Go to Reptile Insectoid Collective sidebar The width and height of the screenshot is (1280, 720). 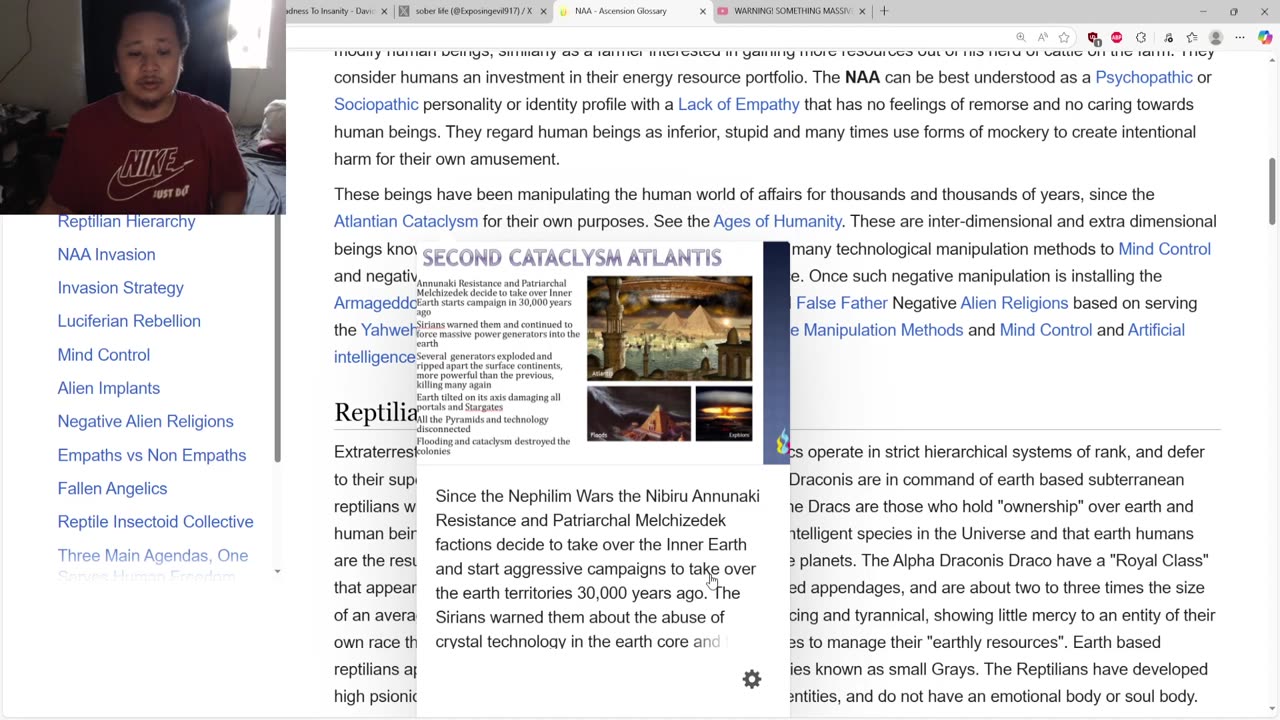pos(155,521)
